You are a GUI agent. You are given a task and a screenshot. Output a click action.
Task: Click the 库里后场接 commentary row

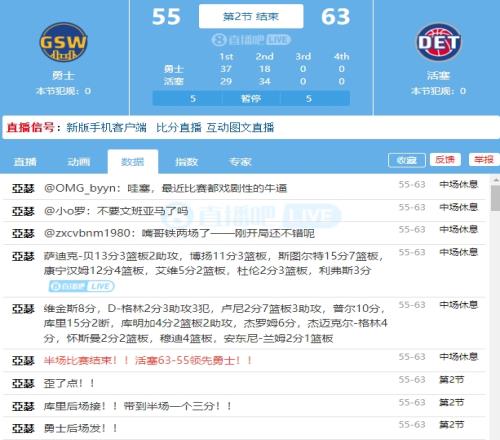(244, 406)
